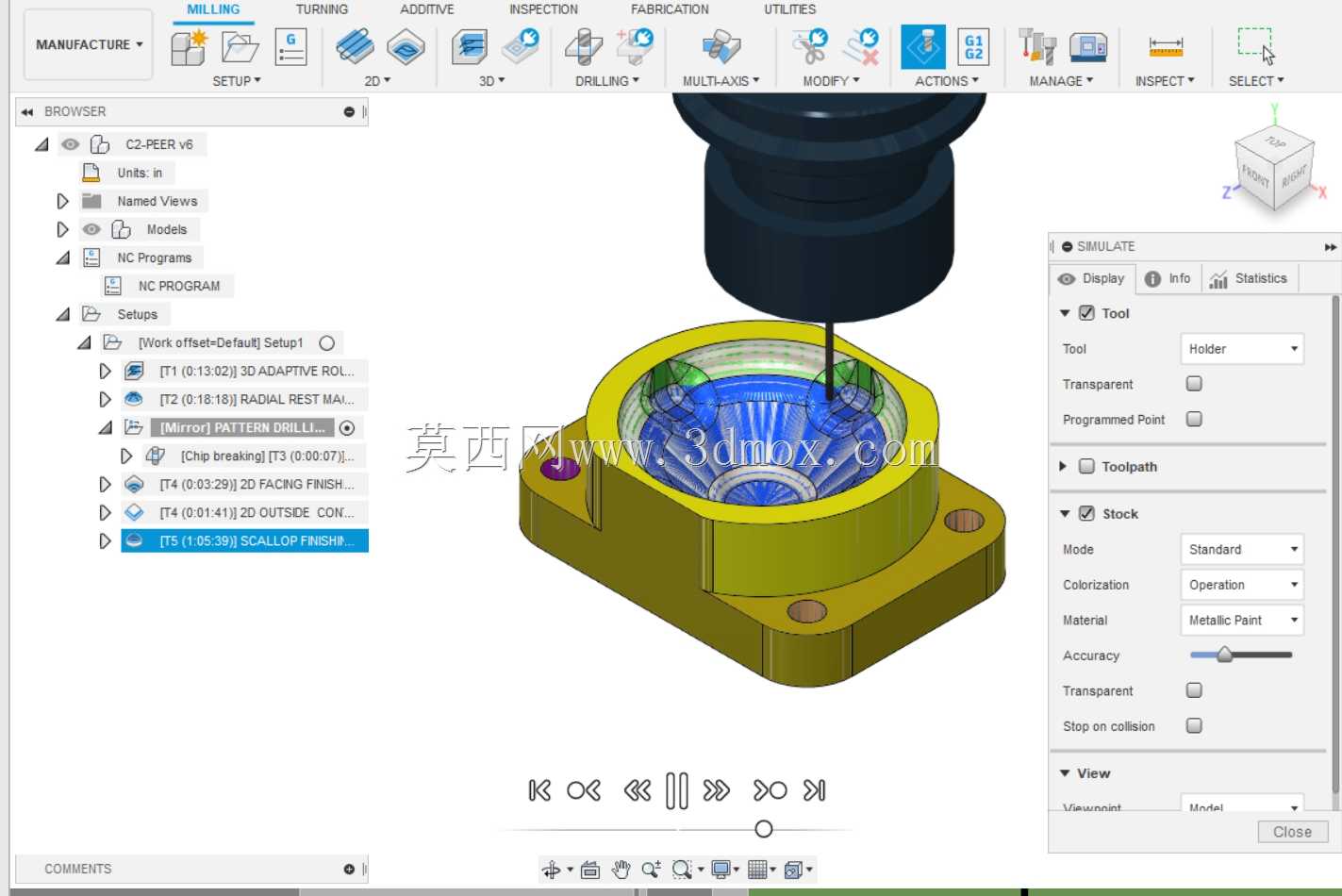Click the Look At icon in navigation bar
The height and width of the screenshot is (896, 1342).
click(x=589, y=870)
